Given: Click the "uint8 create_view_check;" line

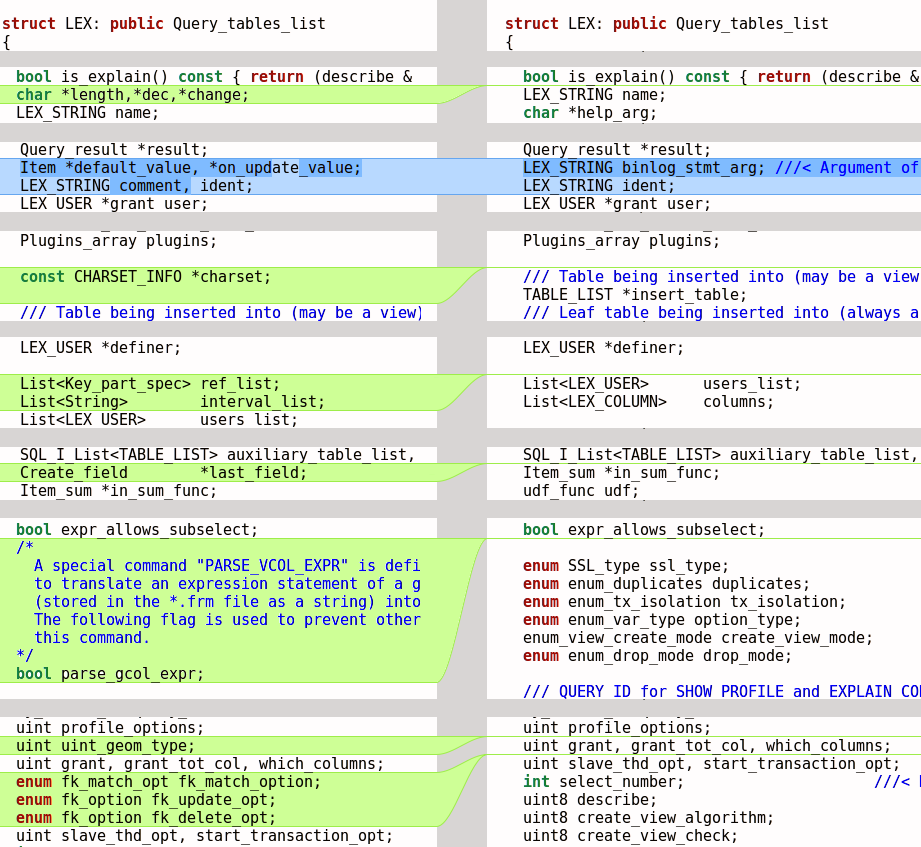Looking at the screenshot, I should pyautogui.click(x=630, y=836).
